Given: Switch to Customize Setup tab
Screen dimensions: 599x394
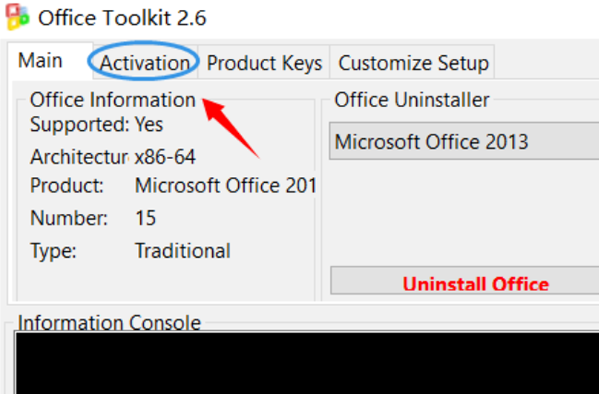Looking at the screenshot, I should [x=413, y=63].
